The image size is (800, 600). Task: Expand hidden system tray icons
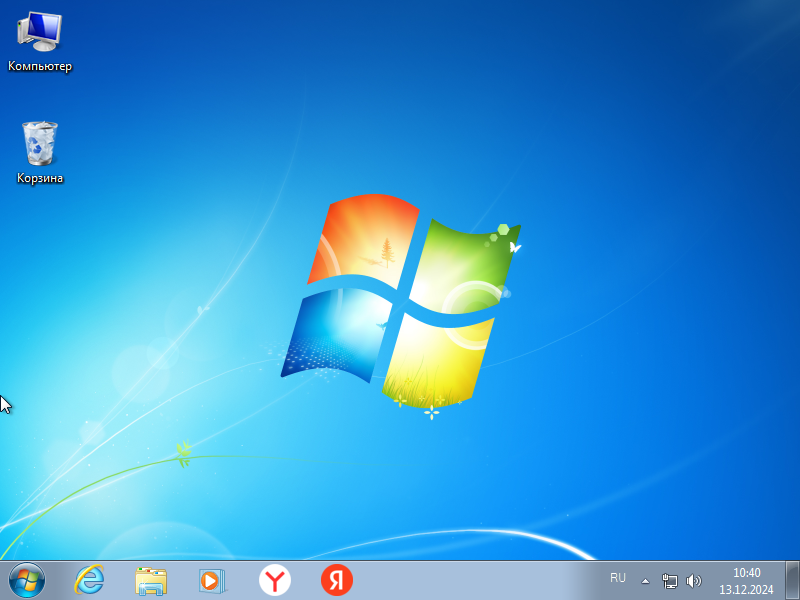click(x=645, y=580)
